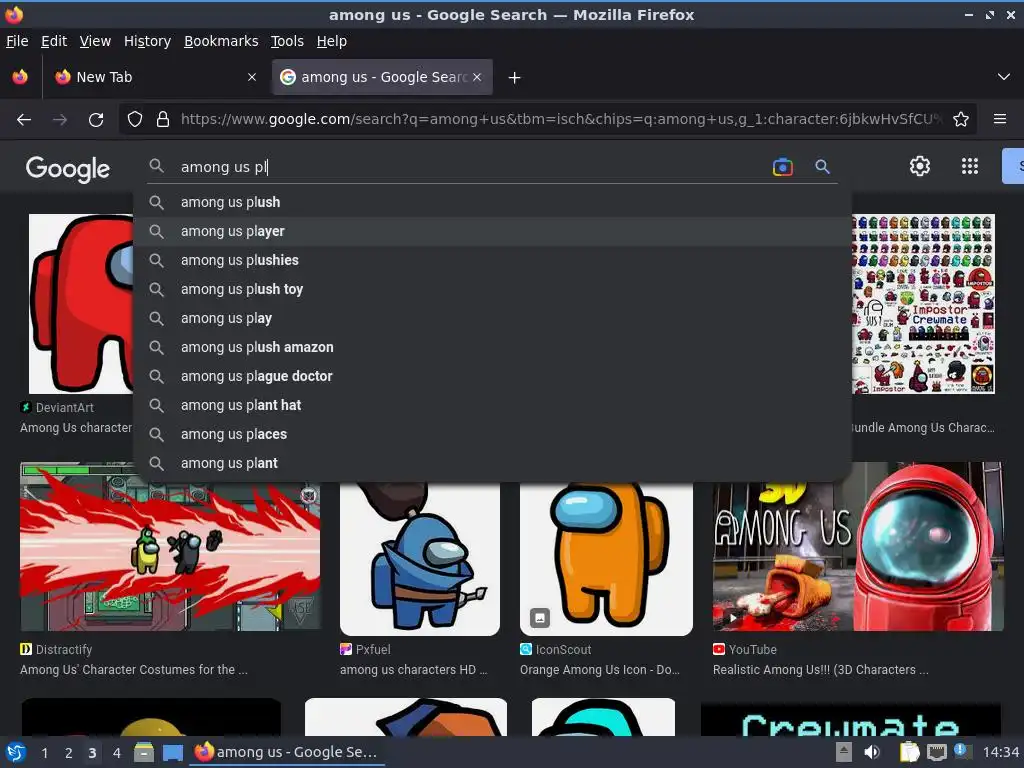The width and height of the screenshot is (1024, 768).
Task: Open the clipboard tray icon
Action: (x=909, y=752)
